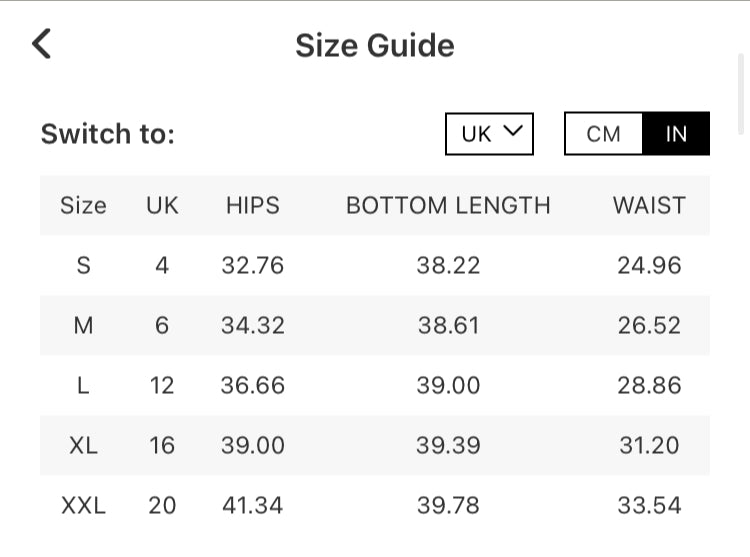This screenshot has width=750, height=557.
Task: Click the 39.00 bottom length for L
Action: pos(448,386)
